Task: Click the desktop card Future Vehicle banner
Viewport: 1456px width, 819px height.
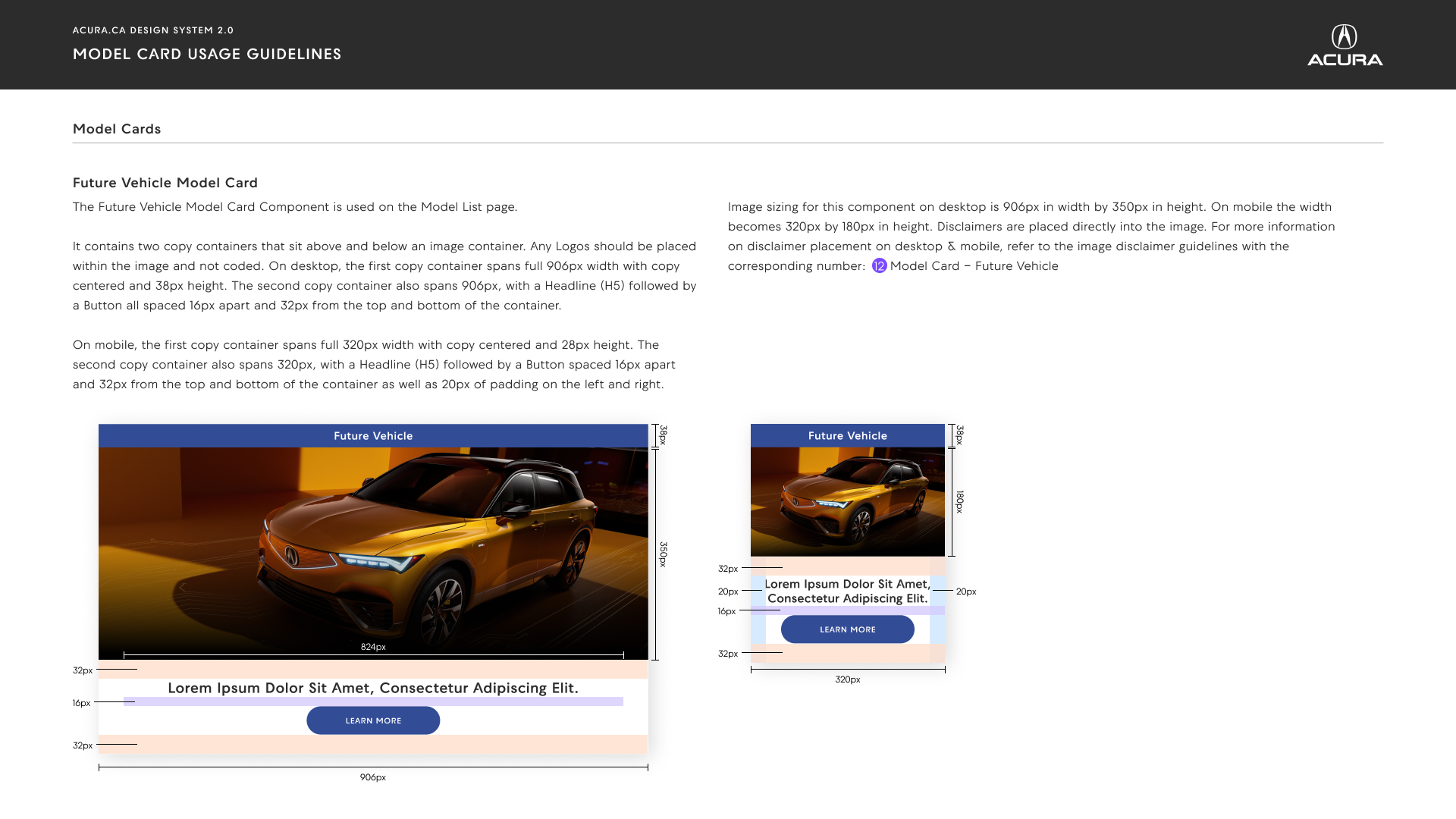Action: pos(373,436)
